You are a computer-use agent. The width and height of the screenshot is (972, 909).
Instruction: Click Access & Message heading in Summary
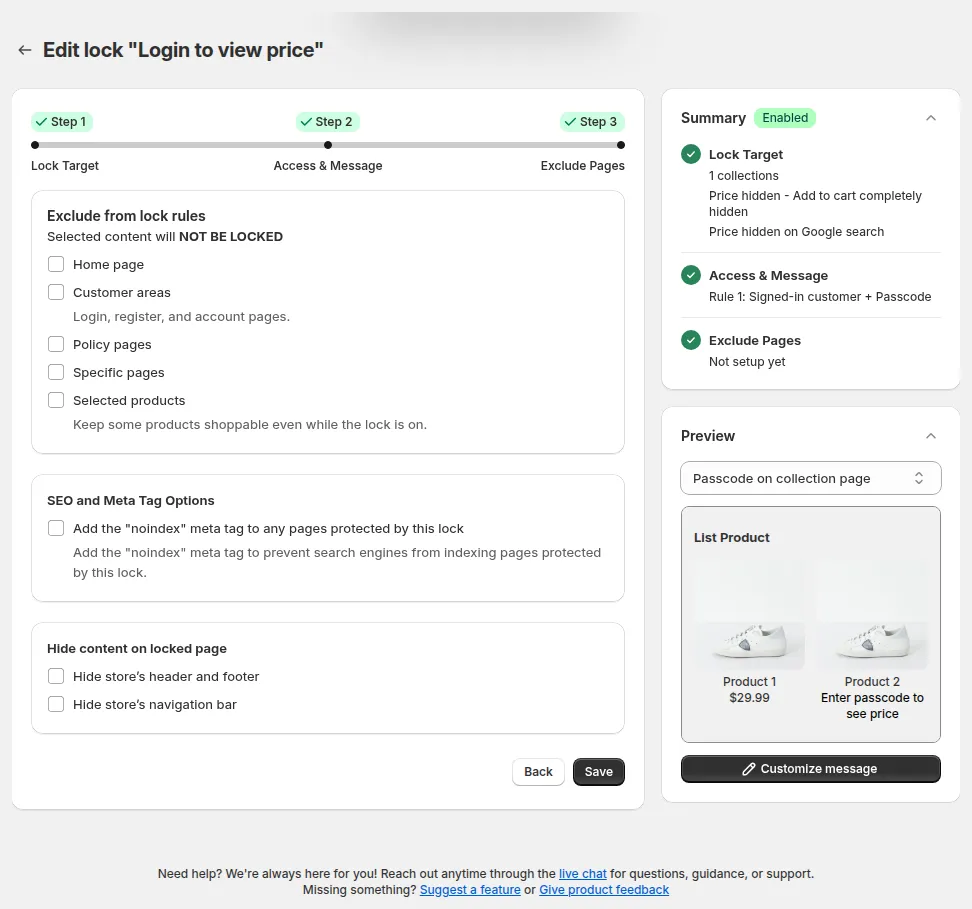tap(768, 275)
